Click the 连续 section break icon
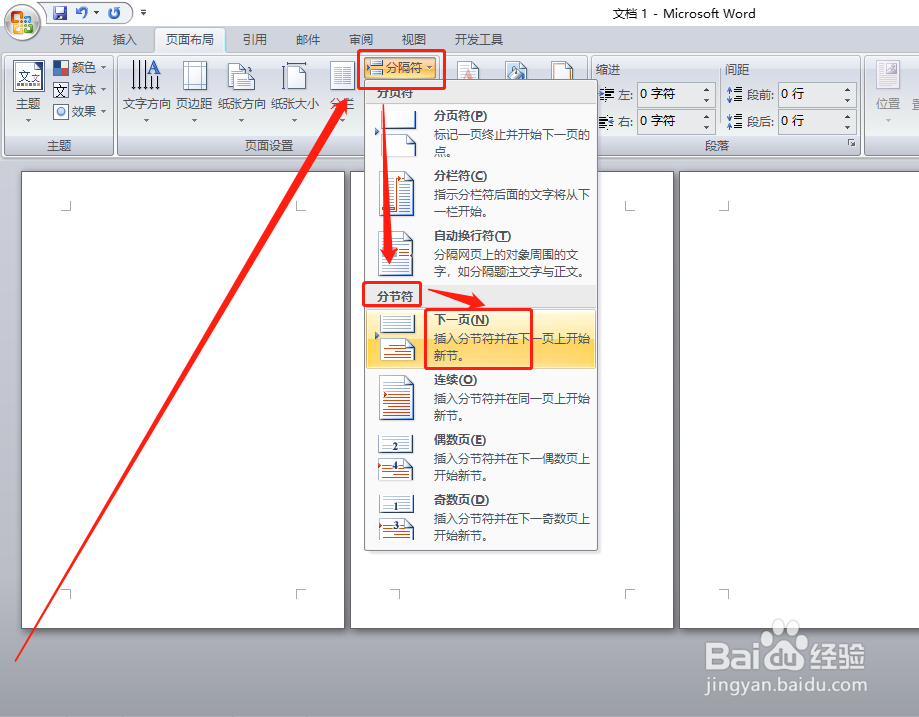 click(397, 398)
